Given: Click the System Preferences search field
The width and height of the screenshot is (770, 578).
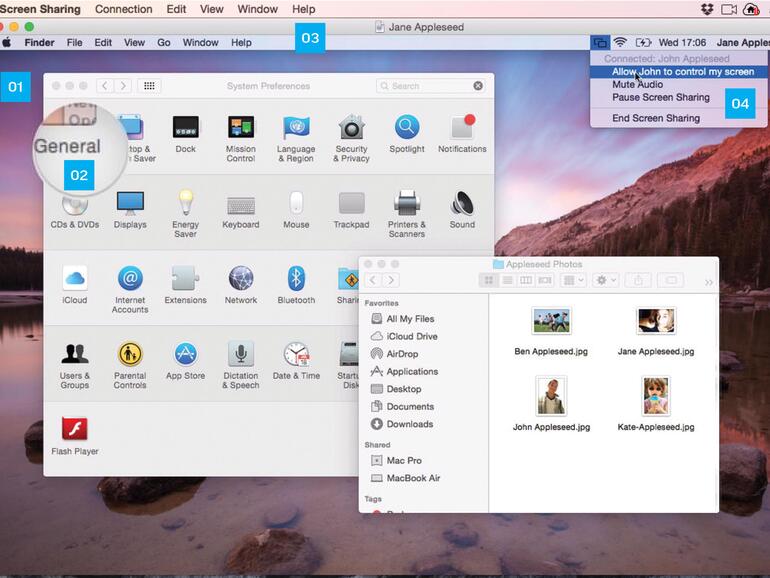Looking at the screenshot, I should tap(431, 86).
